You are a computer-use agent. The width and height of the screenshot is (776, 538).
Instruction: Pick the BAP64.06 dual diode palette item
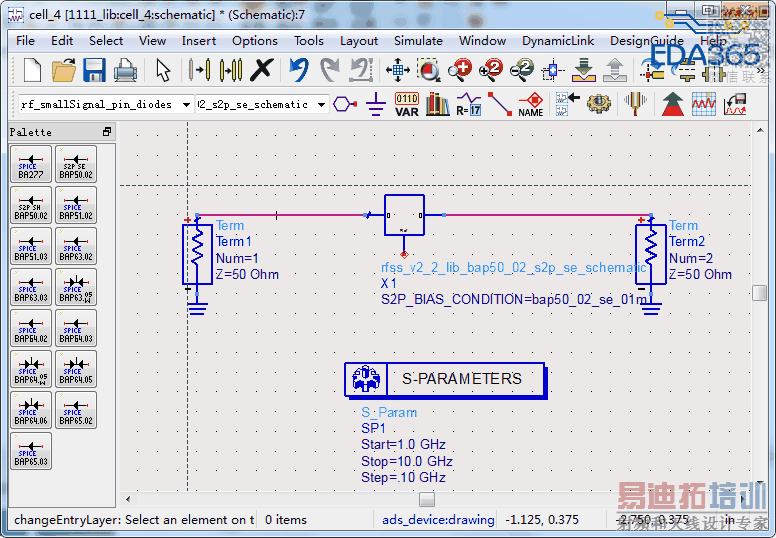pyautogui.click(x=31, y=410)
